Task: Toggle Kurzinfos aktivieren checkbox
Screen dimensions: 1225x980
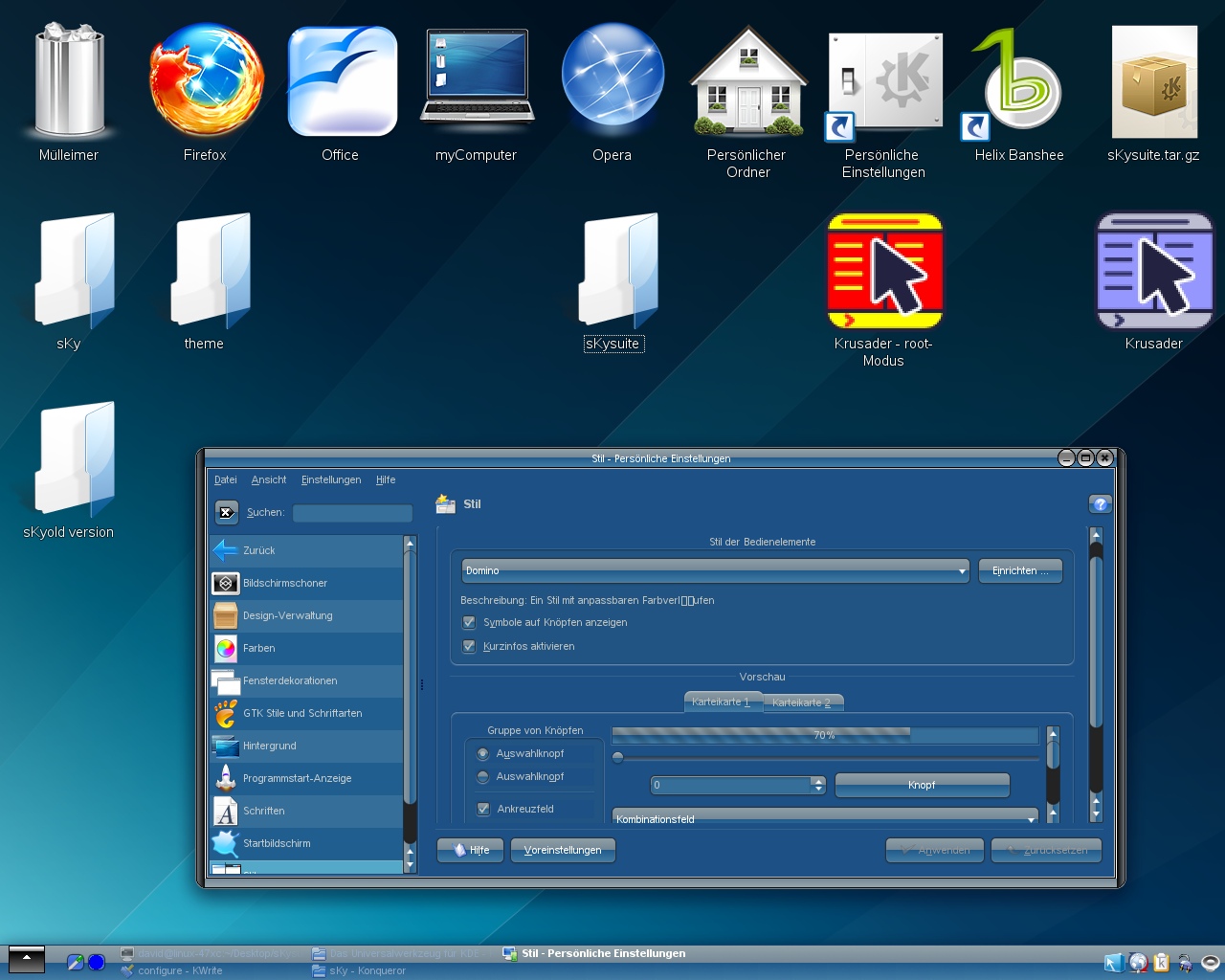Action: tap(469, 646)
